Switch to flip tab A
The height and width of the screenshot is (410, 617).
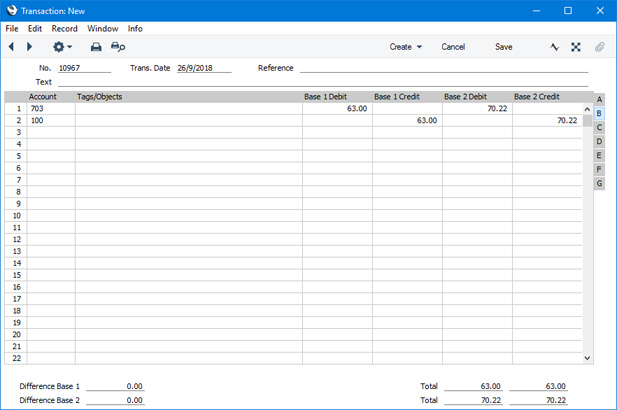coord(599,99)
